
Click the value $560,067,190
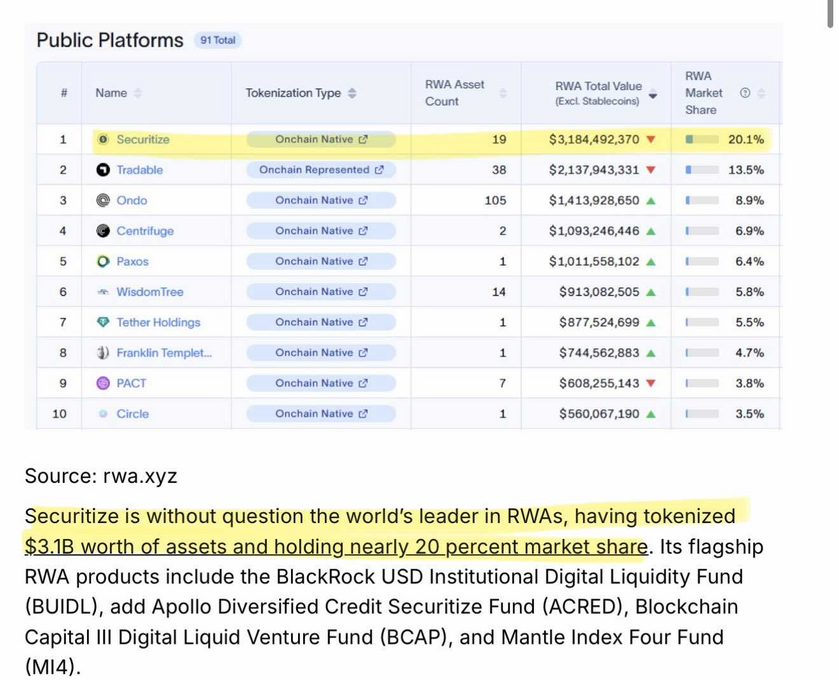(599, 414)
